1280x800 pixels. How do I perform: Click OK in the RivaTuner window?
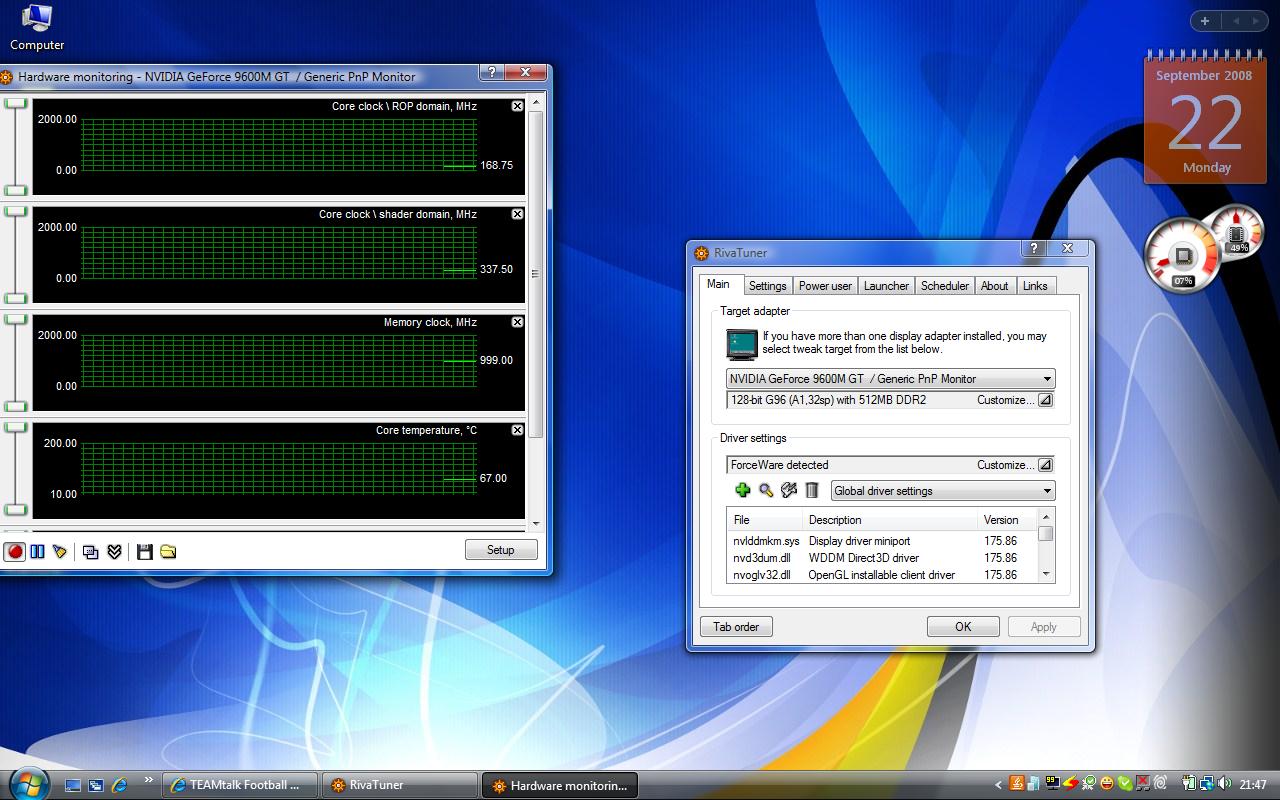(x=963, y=627)
